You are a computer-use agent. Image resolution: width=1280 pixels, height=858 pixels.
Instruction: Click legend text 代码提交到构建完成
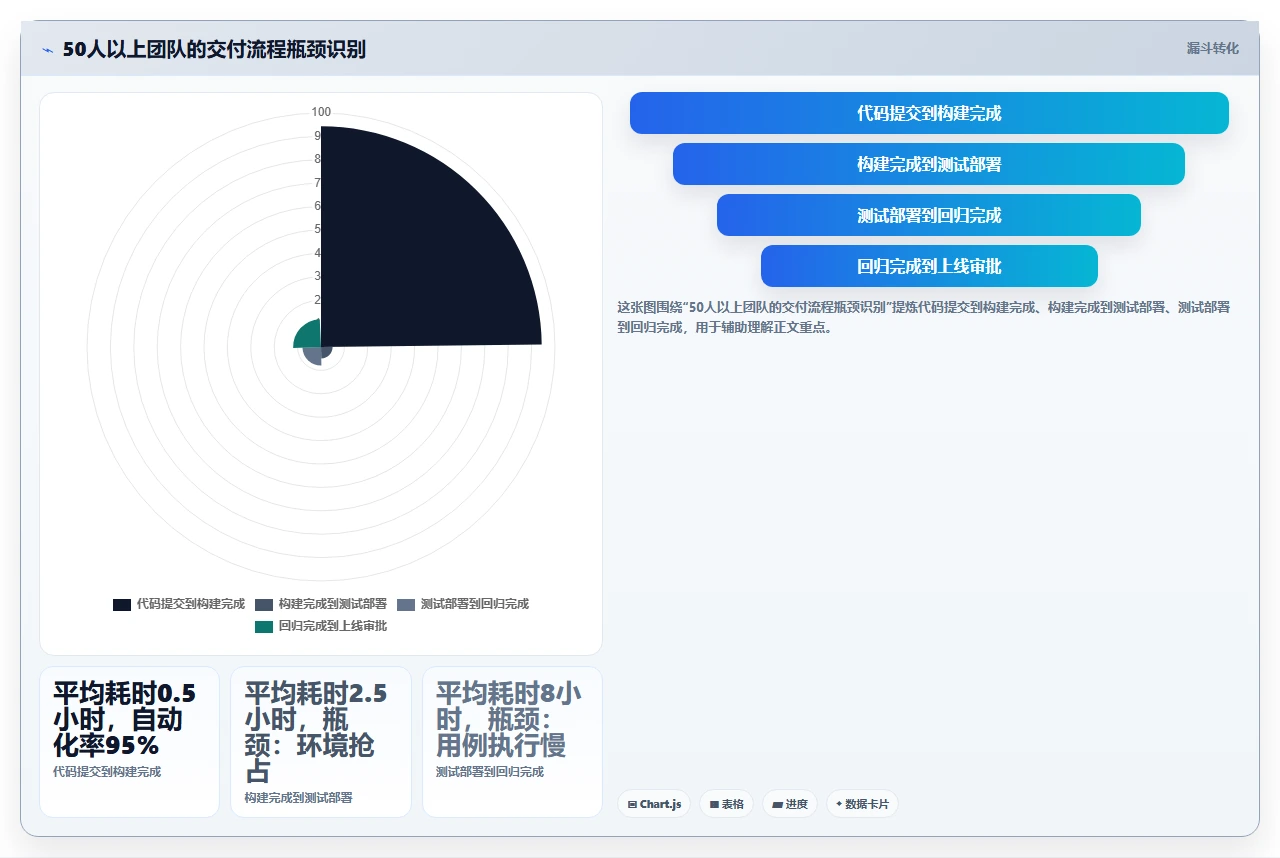(x=191, y=604)
